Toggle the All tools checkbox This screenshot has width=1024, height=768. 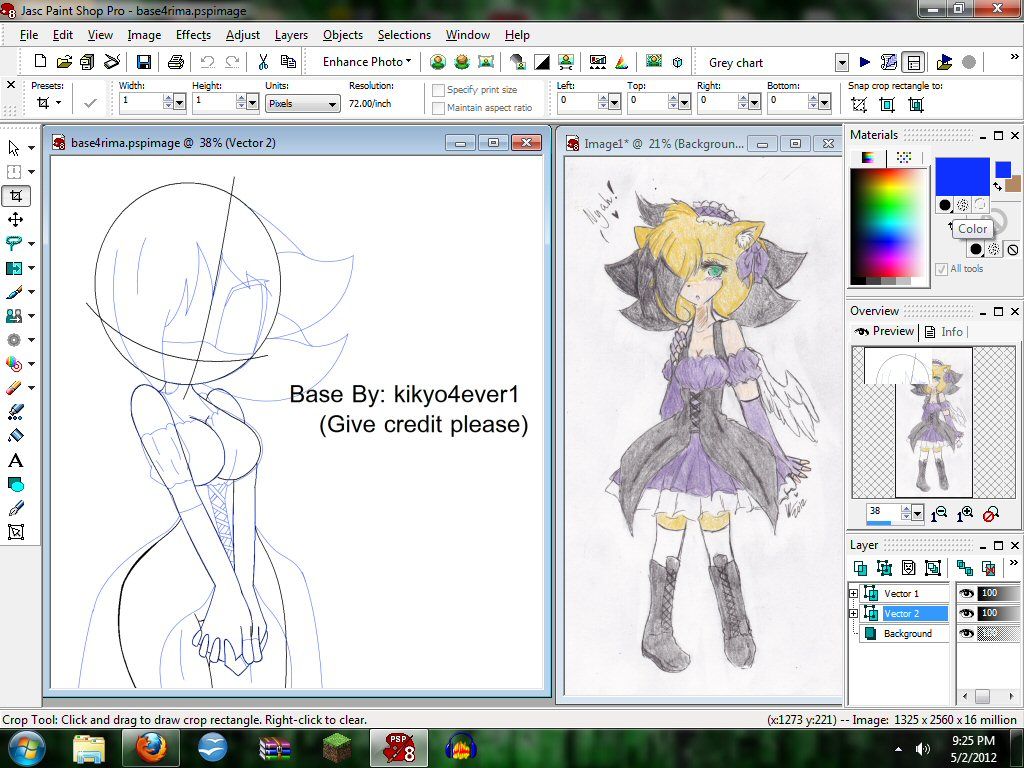click(941, 269)
